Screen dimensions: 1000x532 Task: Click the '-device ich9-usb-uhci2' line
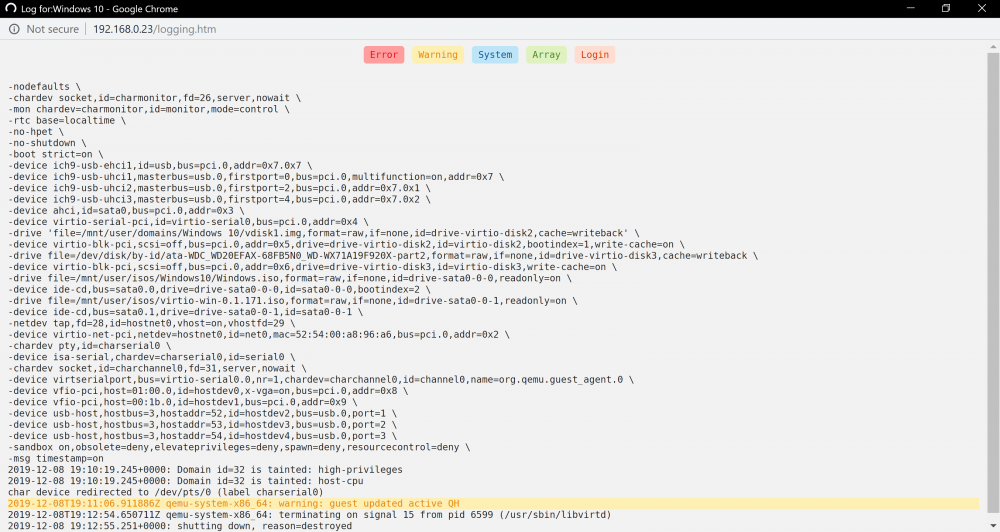pos(219,188)
